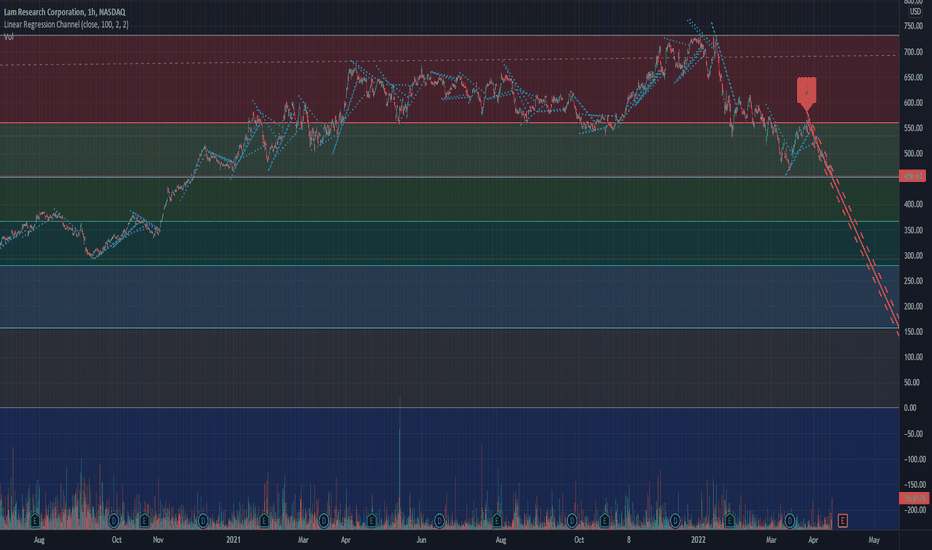Click the May label on time axis
The height and width of the screenshot is (550, 932).
click(x=874, y=540)
